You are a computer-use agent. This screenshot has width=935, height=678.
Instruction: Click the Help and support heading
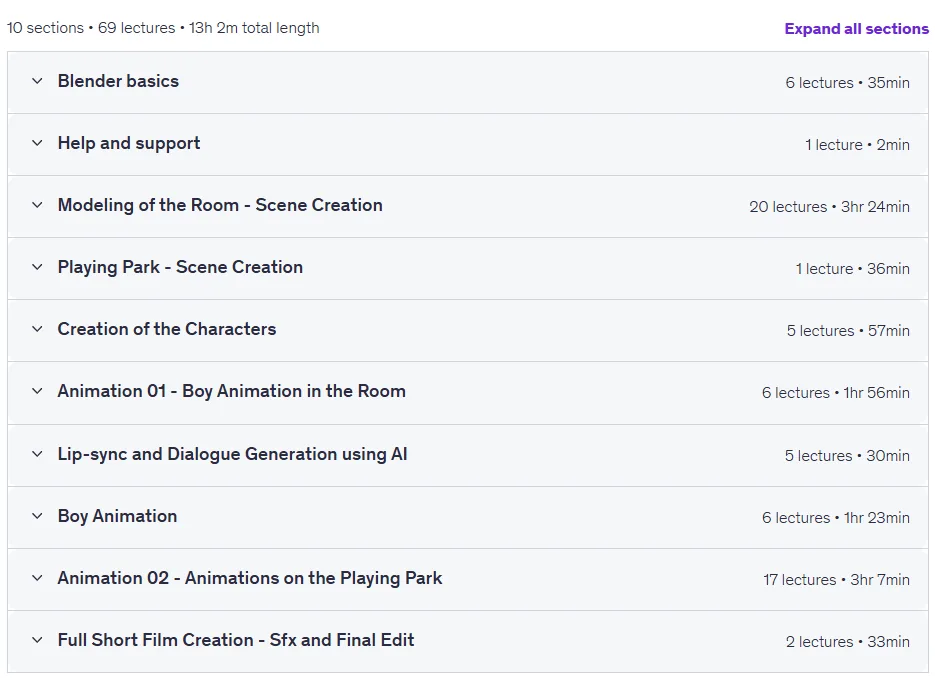pyautogui.click(x=129, y=143)
